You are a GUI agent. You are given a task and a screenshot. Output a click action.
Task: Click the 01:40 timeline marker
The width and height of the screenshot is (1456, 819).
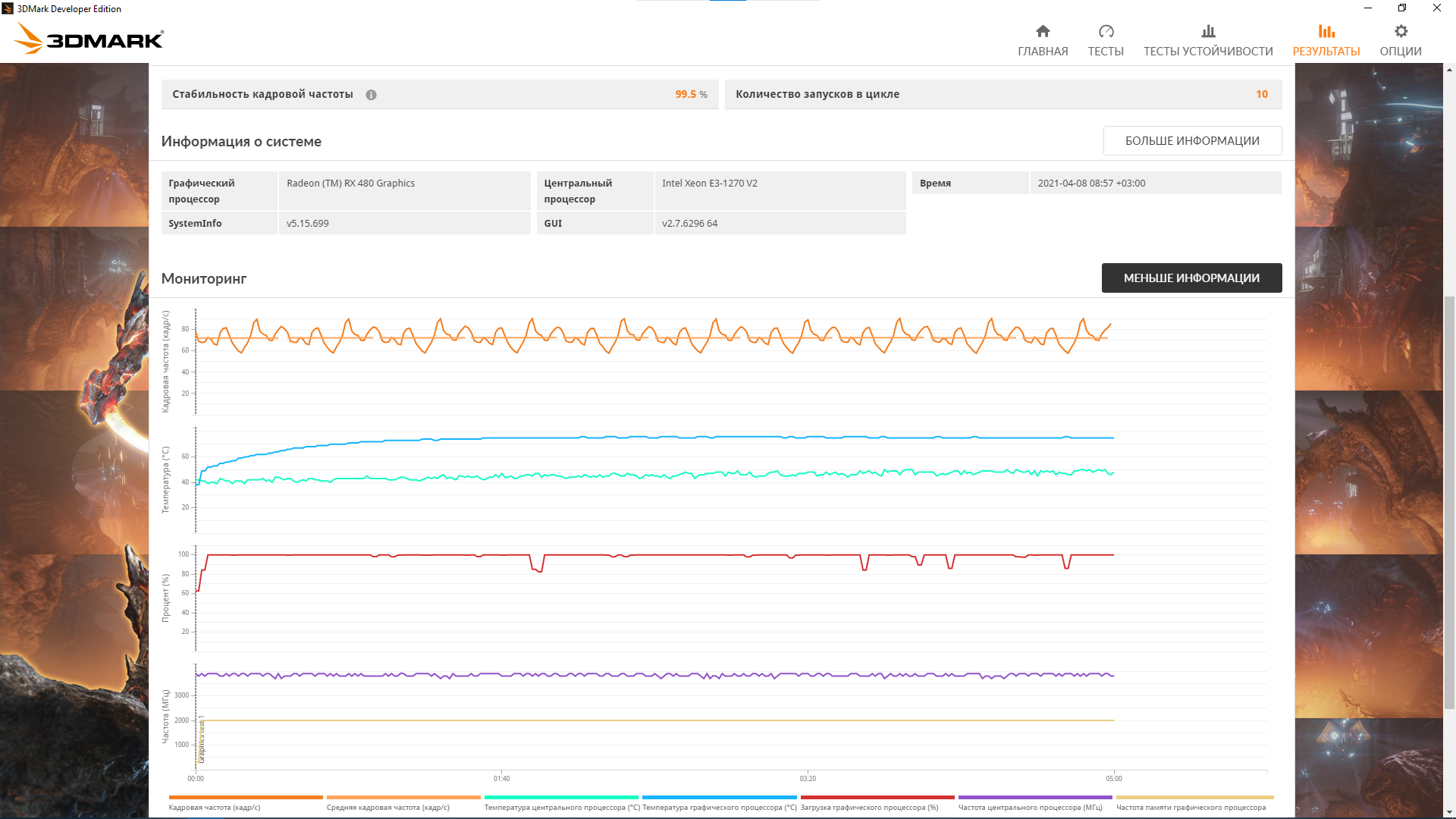coord(501,778)
